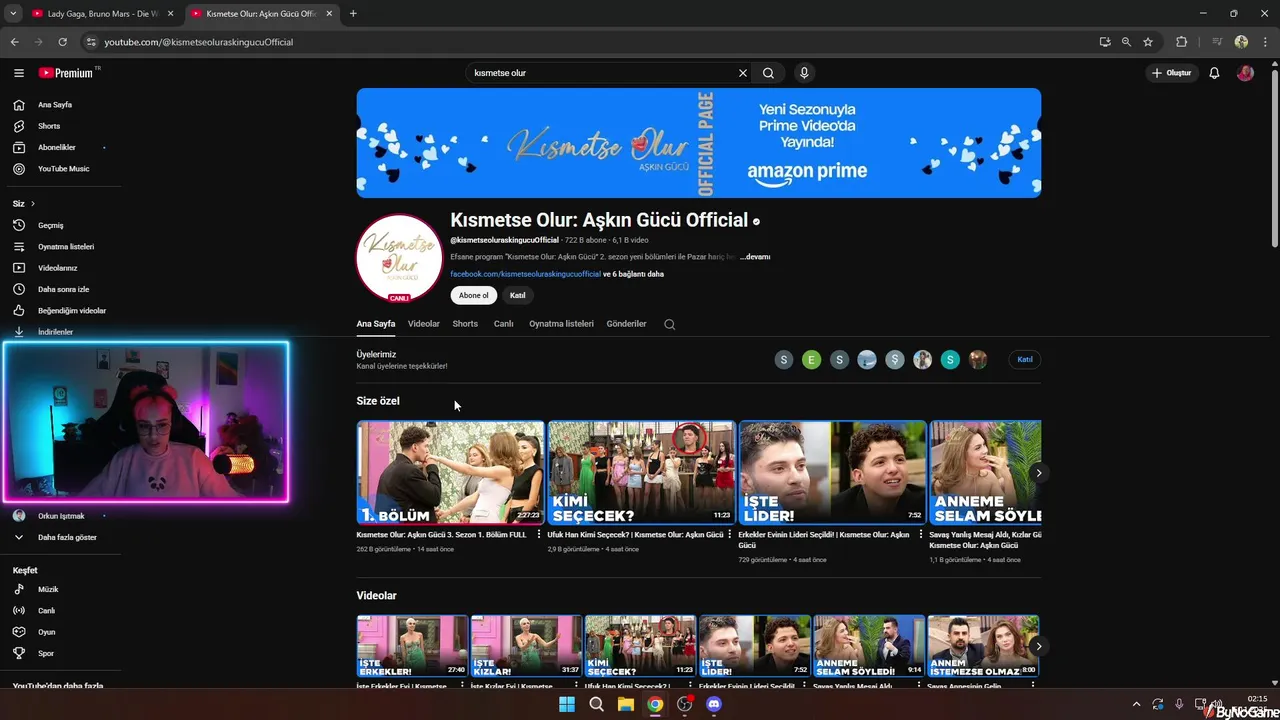The height and width of the screenshot is (720, 1280).
Task: Switch to Gönderiler tab
Action: click(626, 324)
